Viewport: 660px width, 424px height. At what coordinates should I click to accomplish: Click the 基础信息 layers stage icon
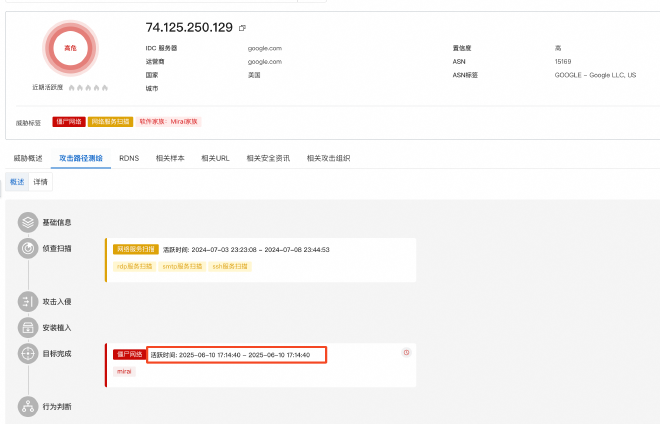click(28, 222)
